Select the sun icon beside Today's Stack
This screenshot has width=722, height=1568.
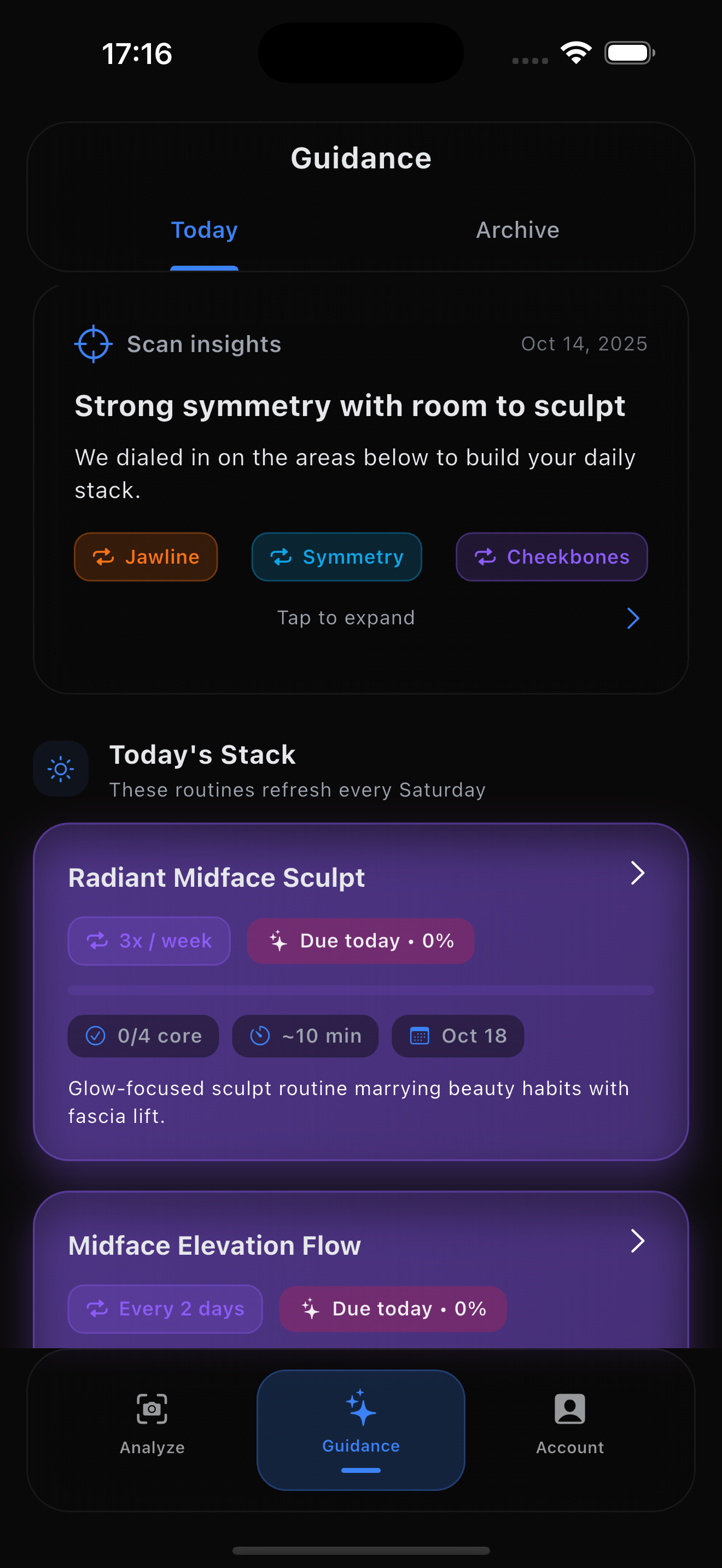[x=61, y=768]
